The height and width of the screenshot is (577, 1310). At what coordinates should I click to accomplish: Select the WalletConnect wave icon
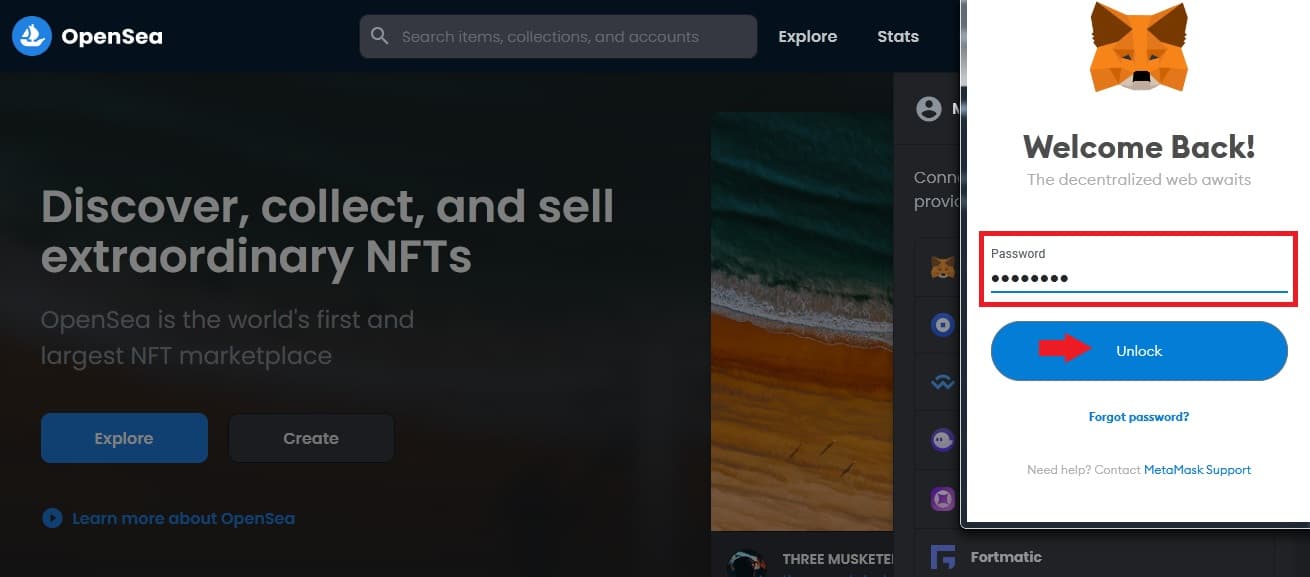[942, 382]
